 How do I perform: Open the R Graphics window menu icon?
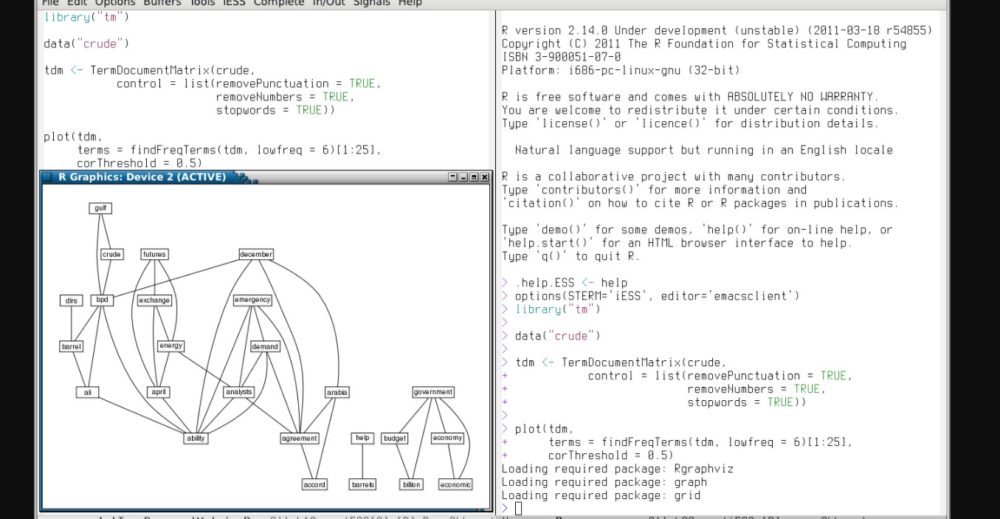tap(47, 177)
